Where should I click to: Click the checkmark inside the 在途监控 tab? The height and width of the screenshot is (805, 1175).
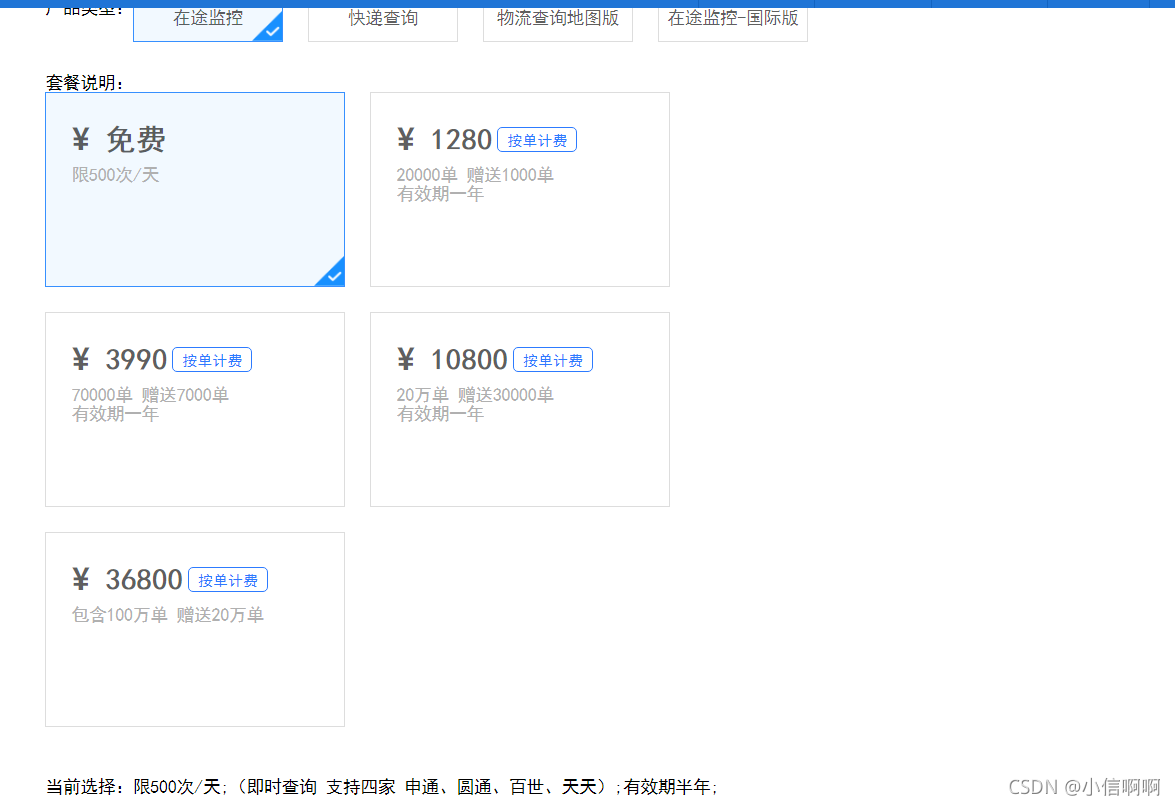(271, 31)
